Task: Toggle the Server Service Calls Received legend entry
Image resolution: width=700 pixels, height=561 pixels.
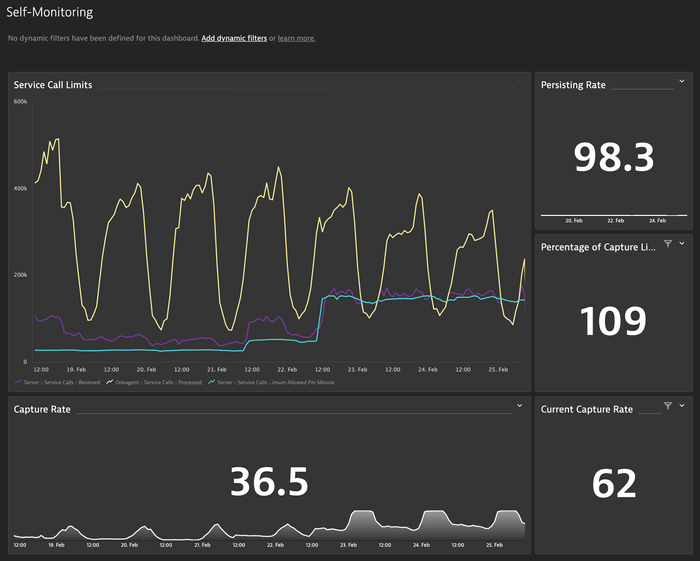Action: tap(64, 382)
